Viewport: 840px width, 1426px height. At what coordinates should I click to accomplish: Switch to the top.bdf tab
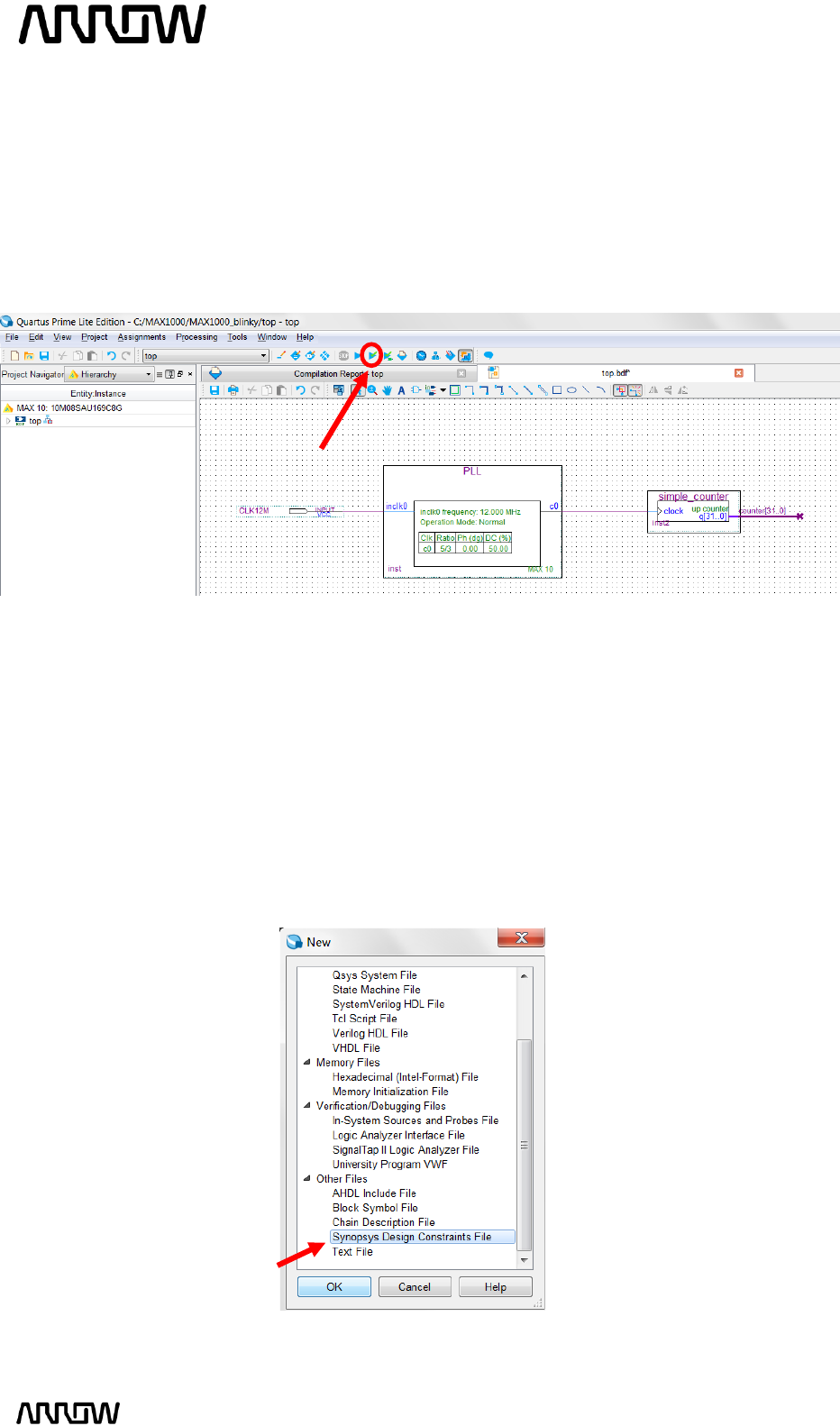click(616, 373)
